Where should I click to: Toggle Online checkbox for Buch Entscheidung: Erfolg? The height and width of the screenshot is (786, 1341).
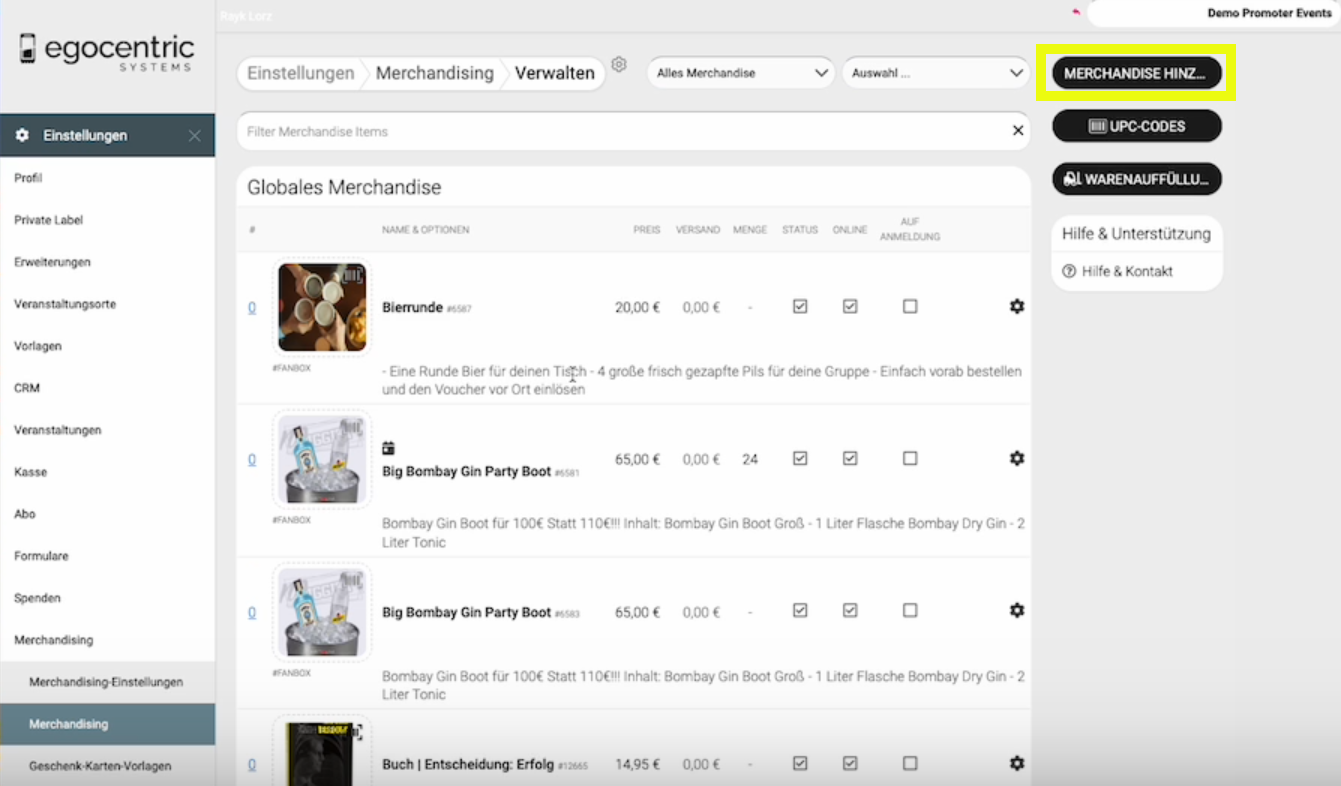(x=850, y=763)
